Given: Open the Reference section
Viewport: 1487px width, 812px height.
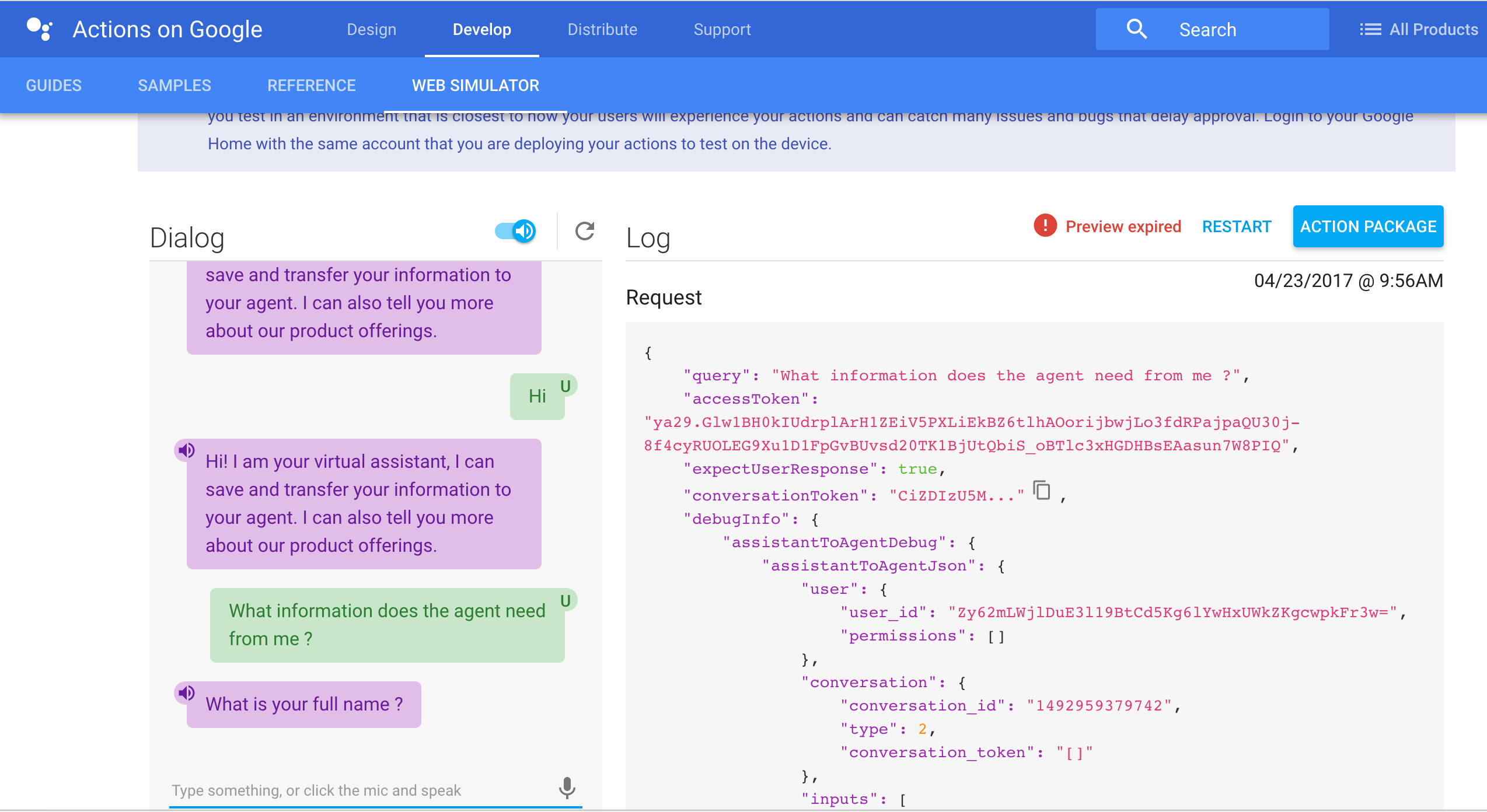Looking at the screenshot, I should coord(311,86).
